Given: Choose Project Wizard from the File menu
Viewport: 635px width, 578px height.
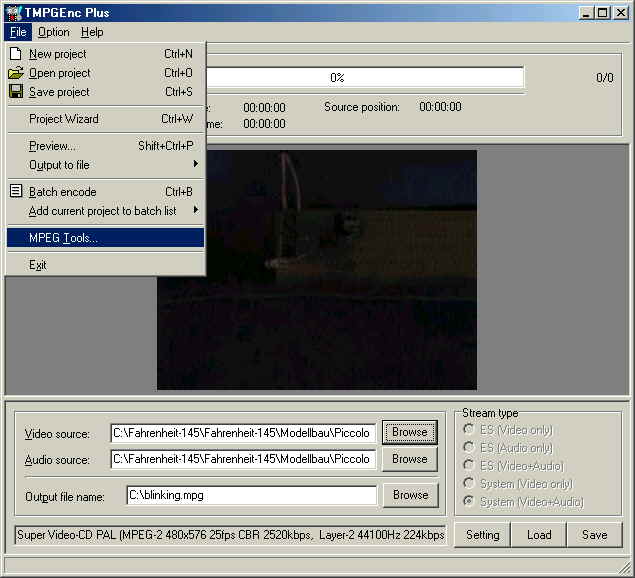Looking at the screenshot, I should coord(105,119).
